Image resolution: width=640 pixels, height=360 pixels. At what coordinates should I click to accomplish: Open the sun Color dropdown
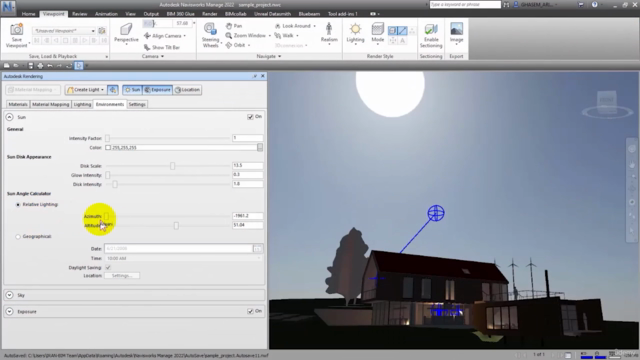tap(260, 147)
